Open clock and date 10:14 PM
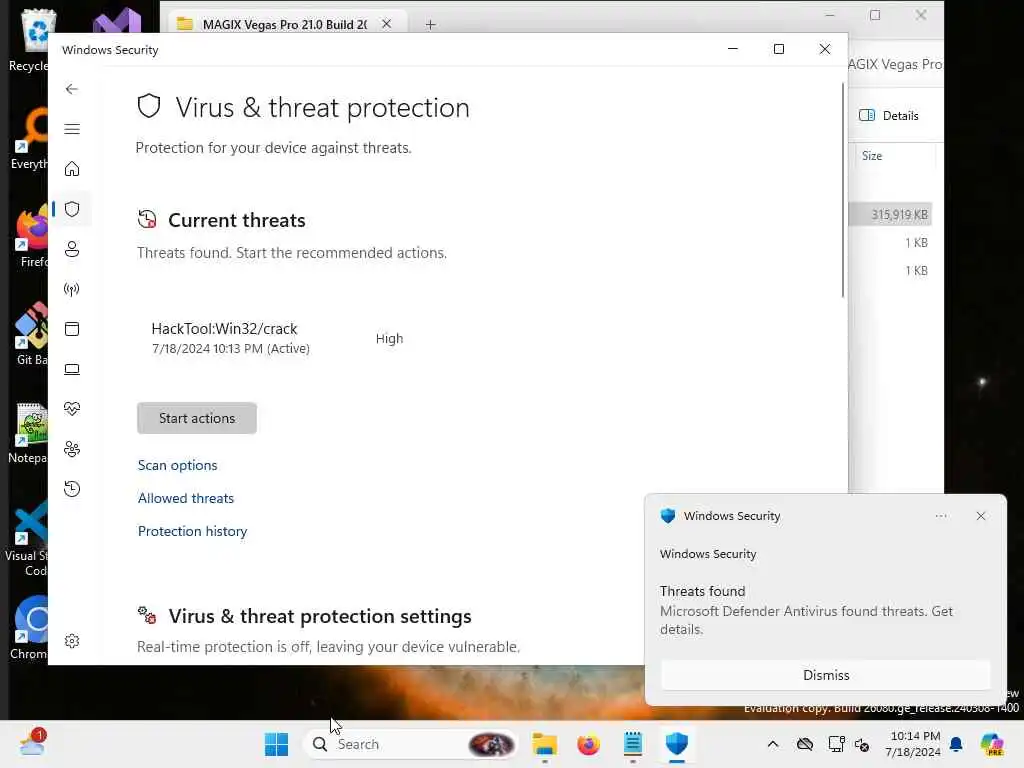The width and height of the screenshot is (1024, 768). tap(914, 744)
